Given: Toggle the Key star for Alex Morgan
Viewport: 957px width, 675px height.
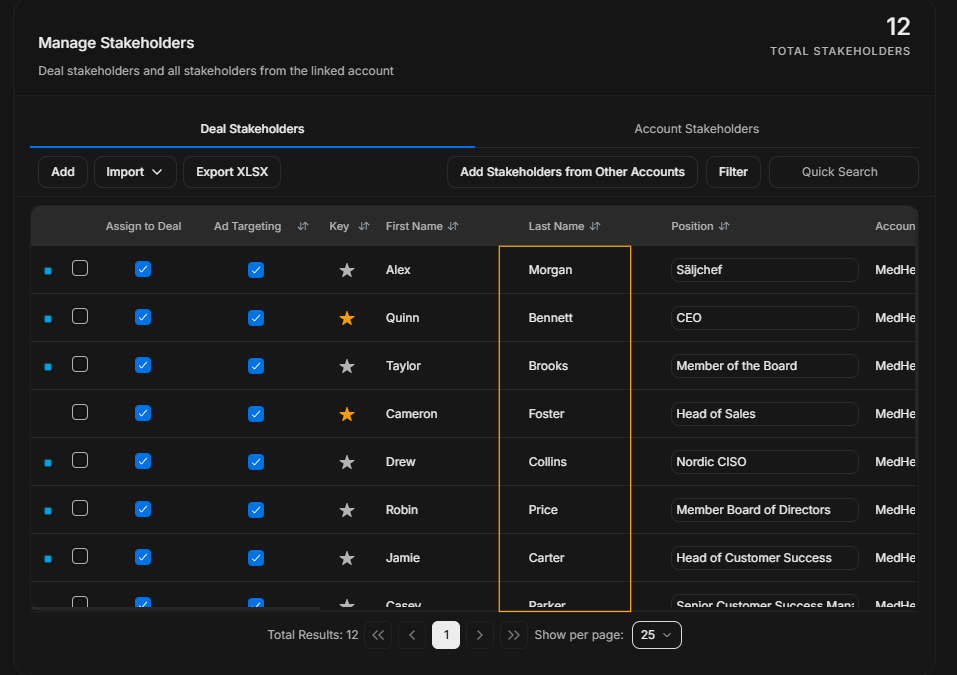Looking at the screenshot, I should point(347,270).
